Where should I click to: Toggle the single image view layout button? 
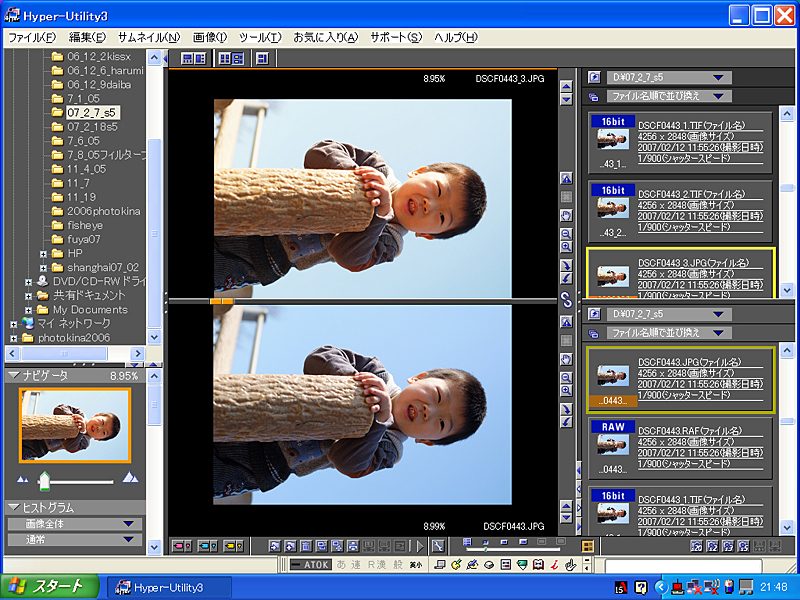pyautogui.click(x=262, y=59)
